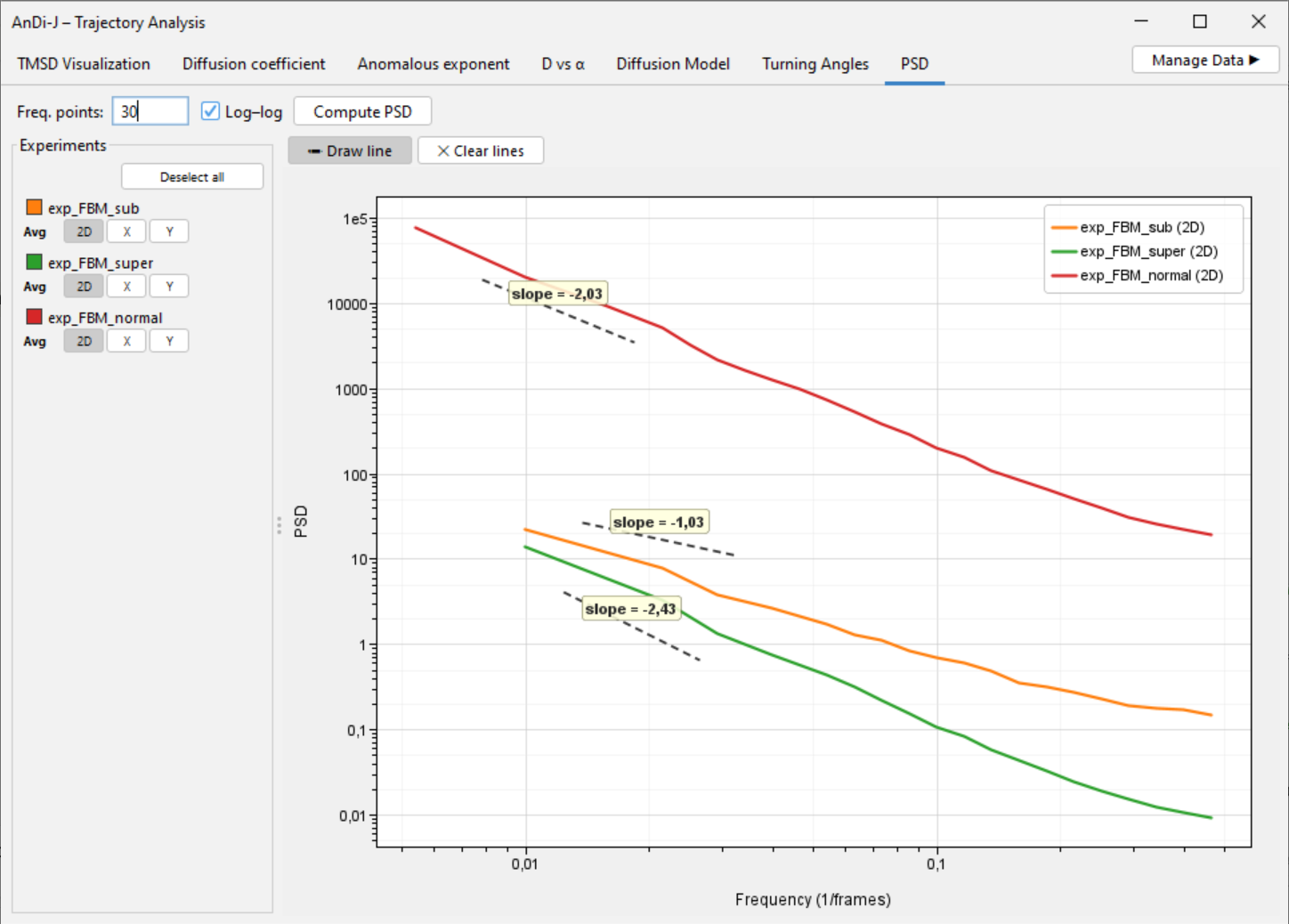Click the splitter handle beside the plot

(280, 525)
